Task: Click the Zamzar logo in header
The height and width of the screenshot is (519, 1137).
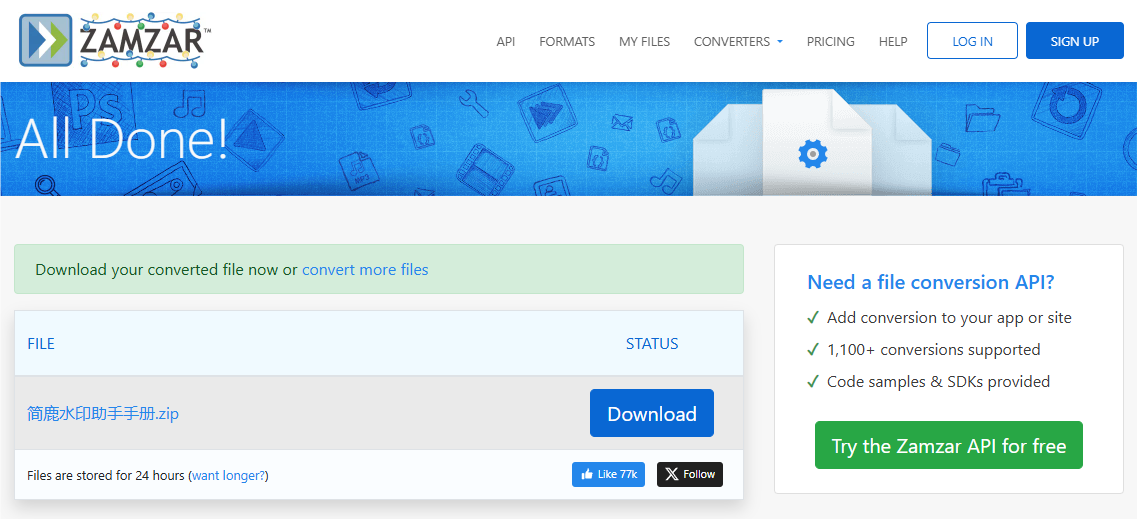Action: pyautogui.click(x=115, y=41)
